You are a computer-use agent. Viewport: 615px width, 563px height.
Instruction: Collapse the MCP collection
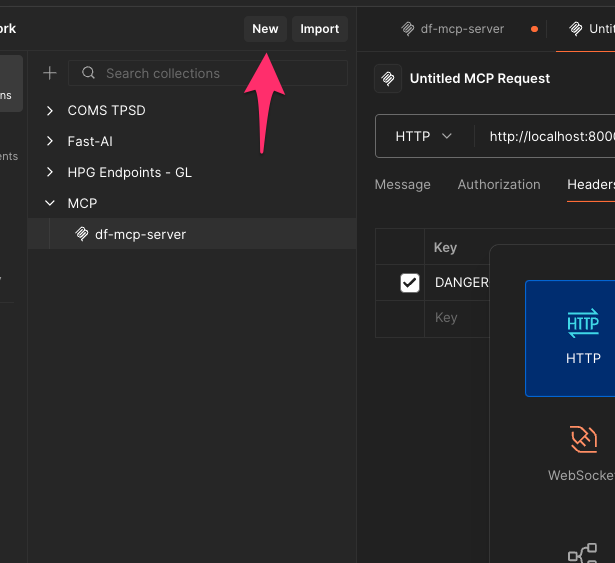pos(50,203)
